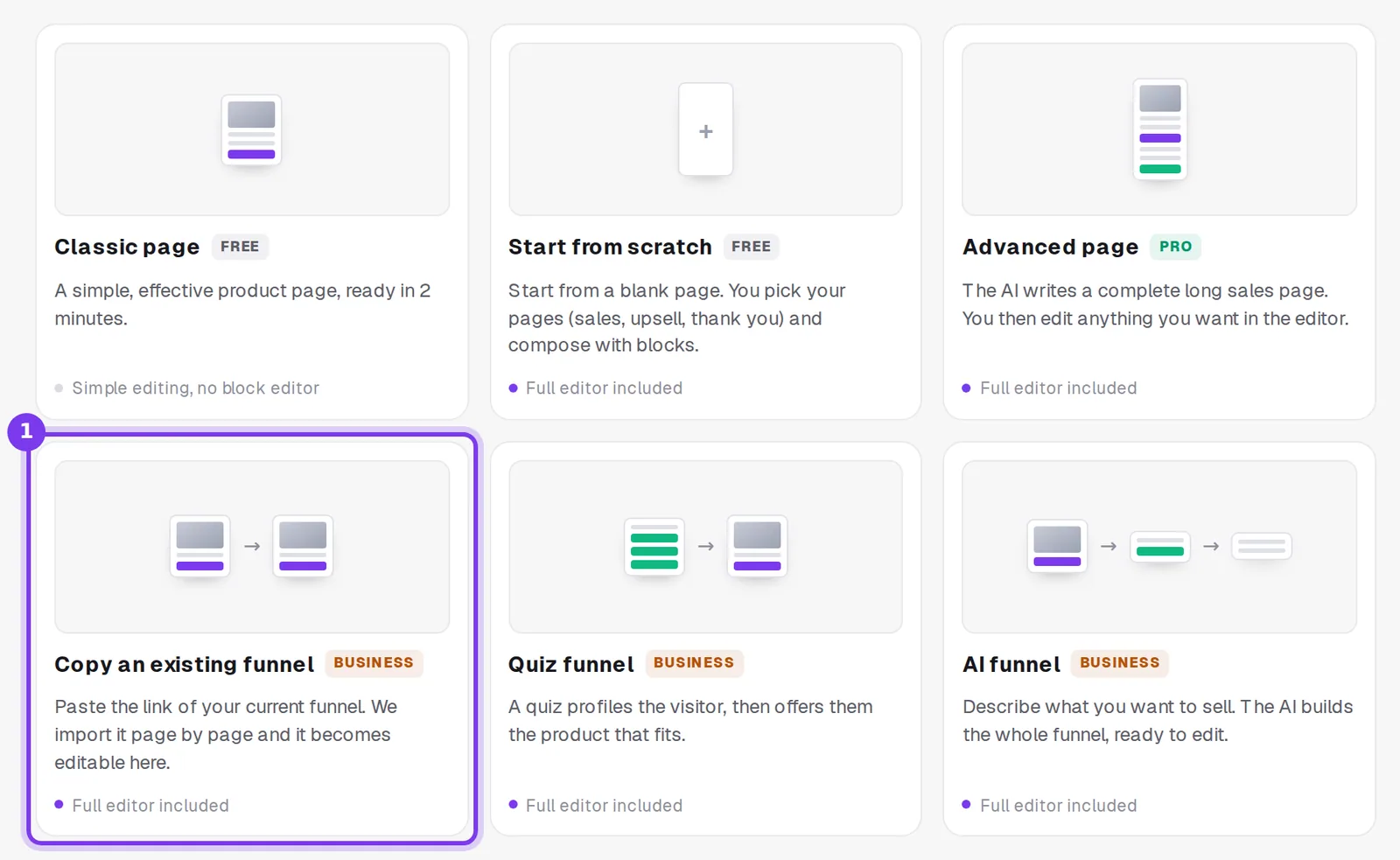Select the "Classic page" title

pyautogui.click(x=127, y=247)
